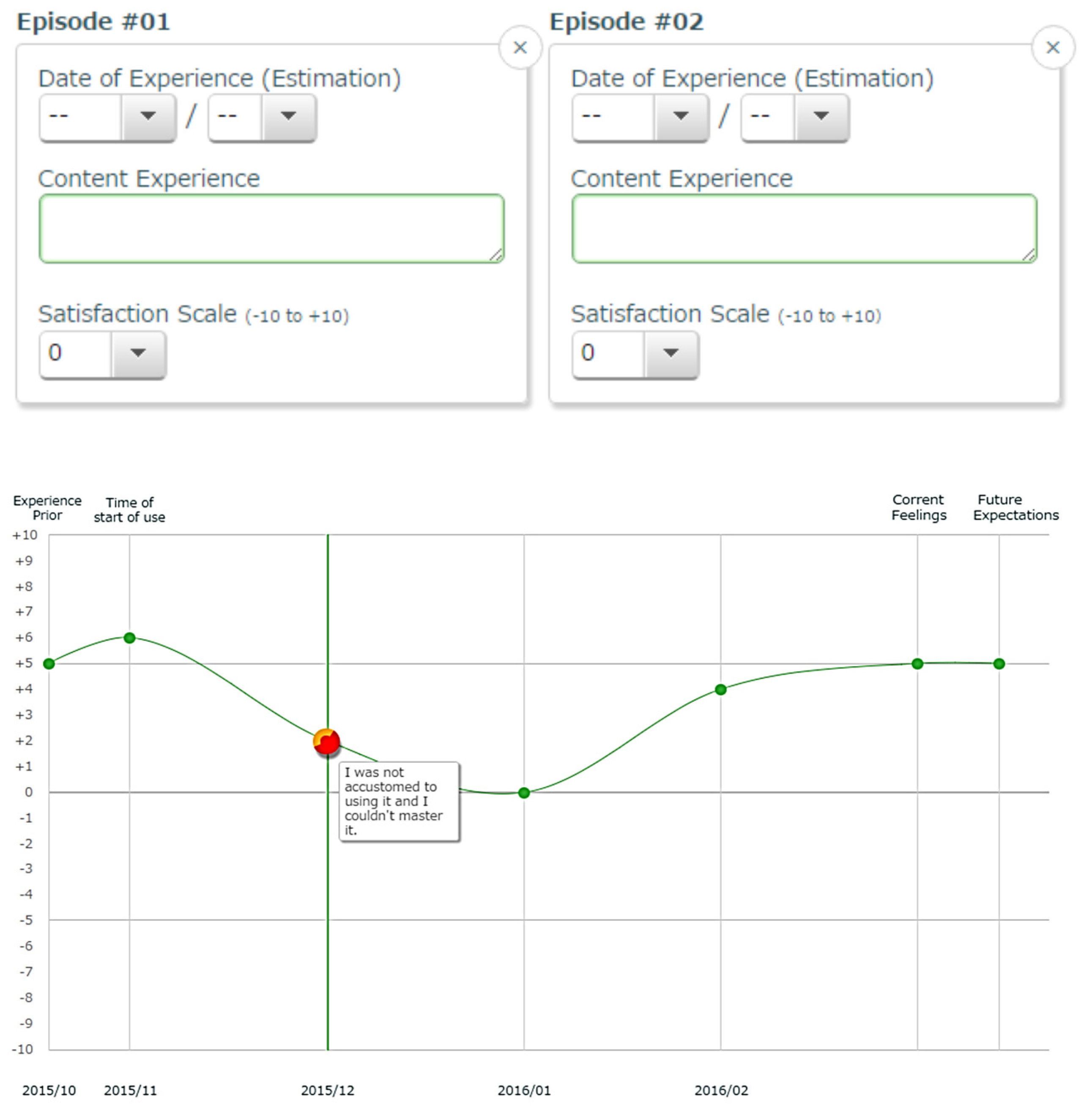
Task: Click the Current Feelings point on graph
Action: (x=917, y=664)
